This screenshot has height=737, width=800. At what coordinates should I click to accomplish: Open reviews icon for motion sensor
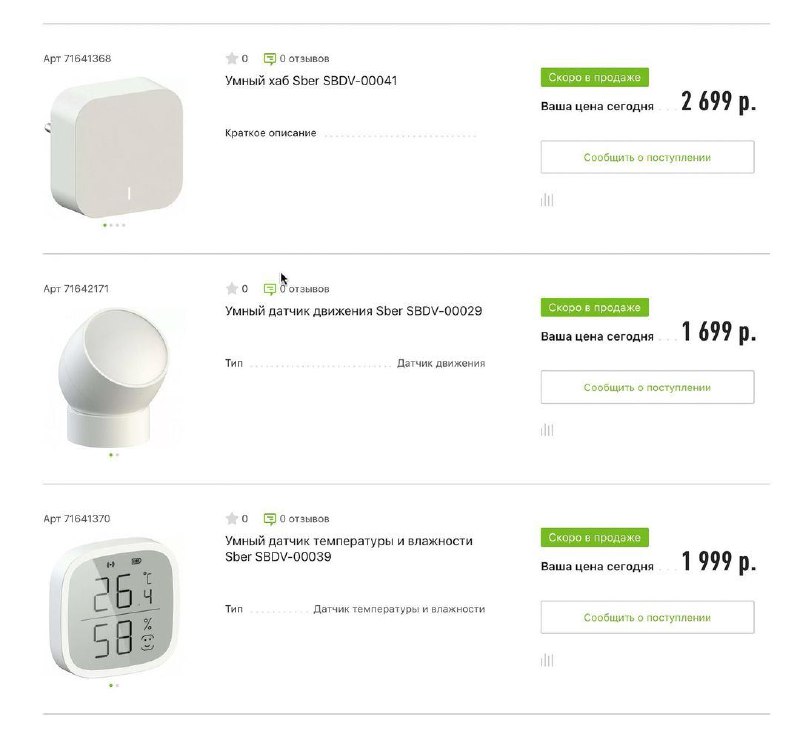(x=269, y=289)
